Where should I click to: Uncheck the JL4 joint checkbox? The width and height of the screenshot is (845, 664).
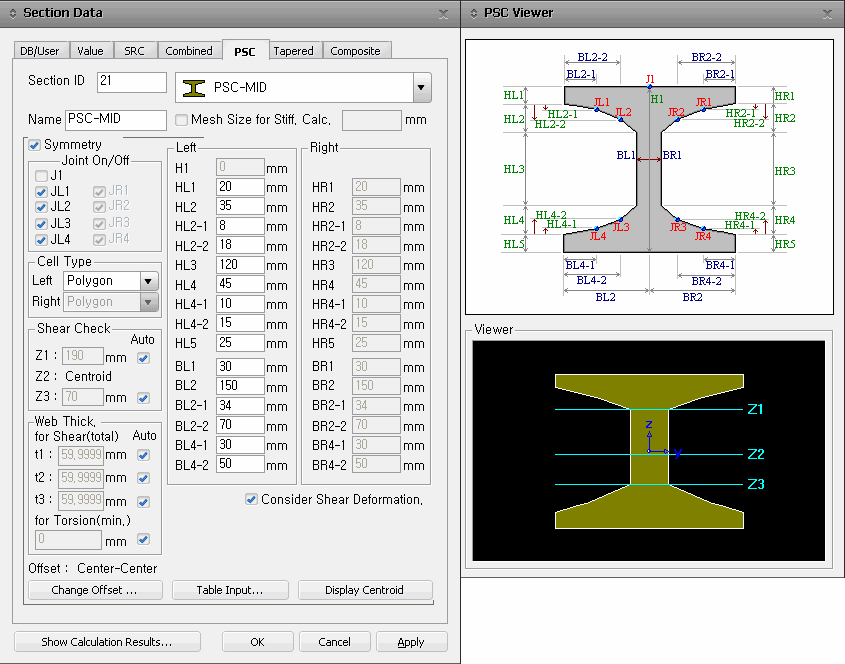coord(41,240)
